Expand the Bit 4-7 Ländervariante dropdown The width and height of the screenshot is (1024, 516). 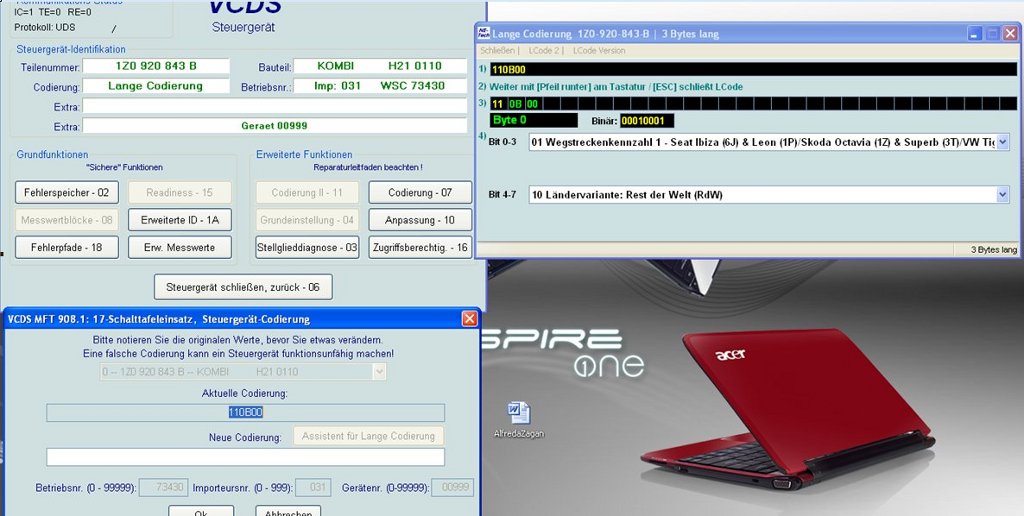[x=1003, y=195]
